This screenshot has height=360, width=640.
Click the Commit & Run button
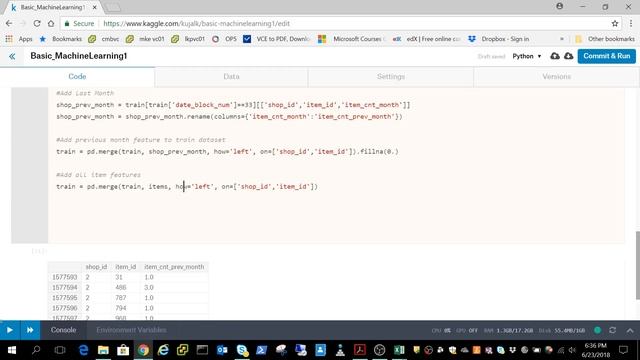click(x=607, y=56)
